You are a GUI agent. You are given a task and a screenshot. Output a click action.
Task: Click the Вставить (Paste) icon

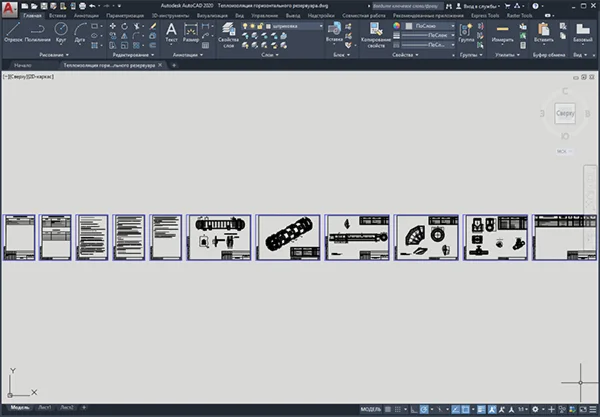pyautogui.click(x=543, y=32)
